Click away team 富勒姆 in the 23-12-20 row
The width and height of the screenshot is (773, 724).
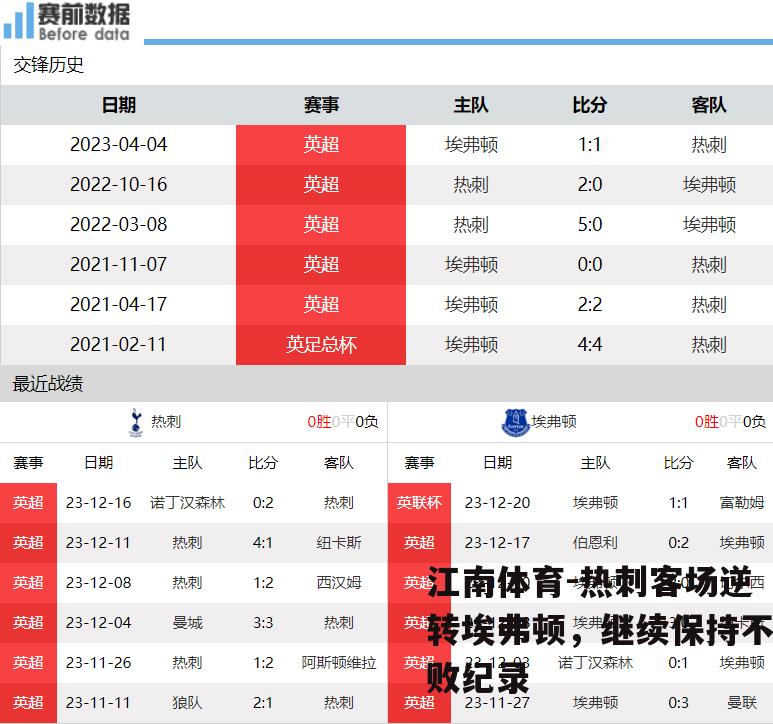[x=742, y=503]
